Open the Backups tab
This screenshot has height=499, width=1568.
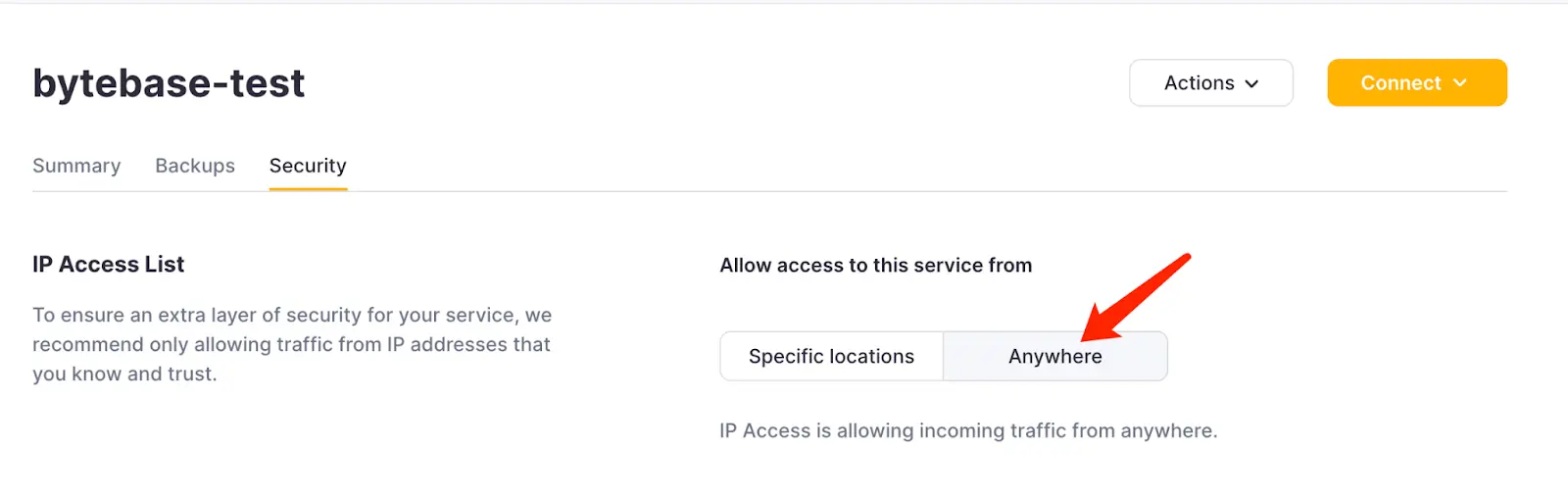point(195,166)
